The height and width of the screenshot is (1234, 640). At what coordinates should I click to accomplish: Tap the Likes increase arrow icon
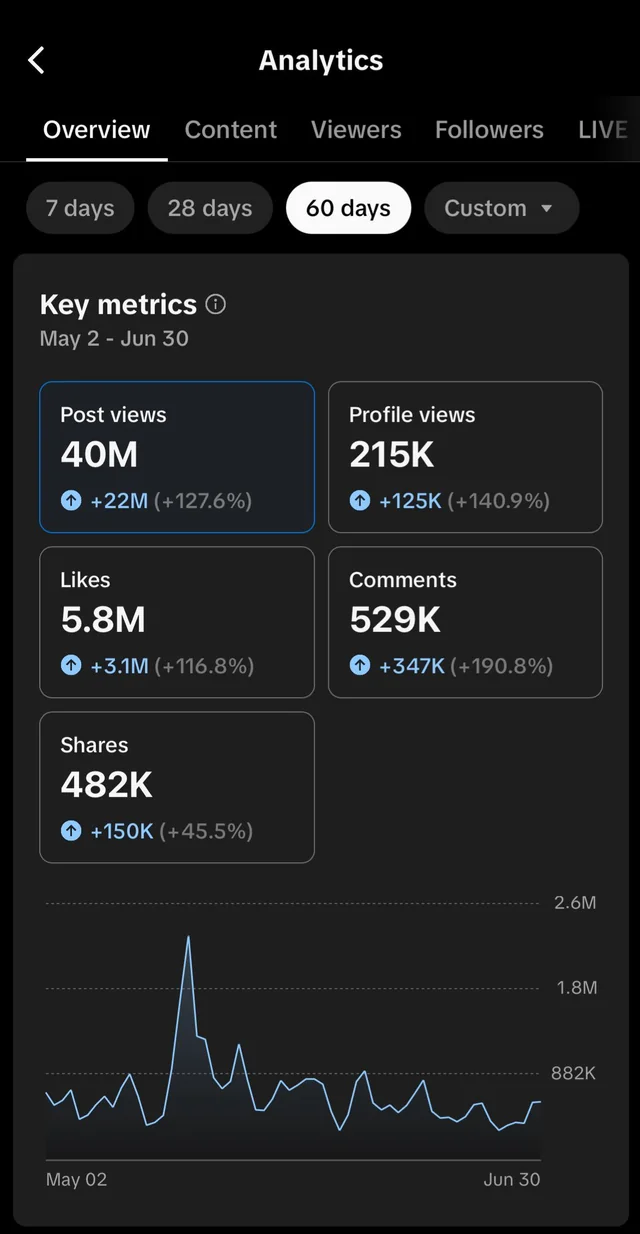coord(71,666)
